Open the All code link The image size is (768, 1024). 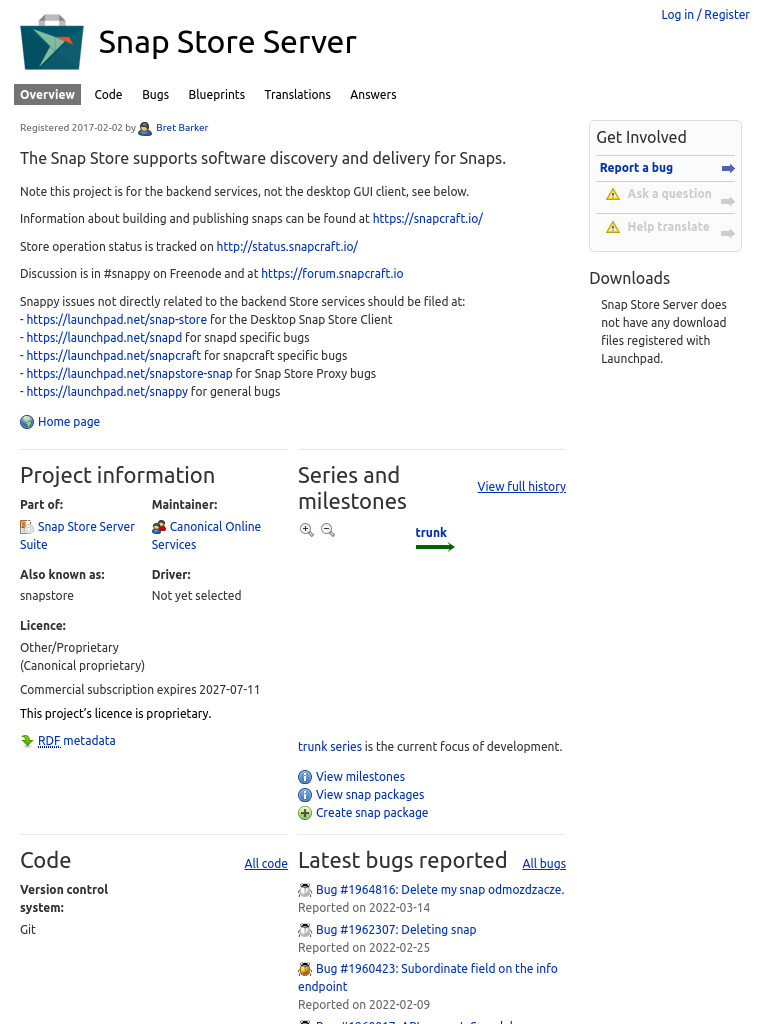point(266,863)
